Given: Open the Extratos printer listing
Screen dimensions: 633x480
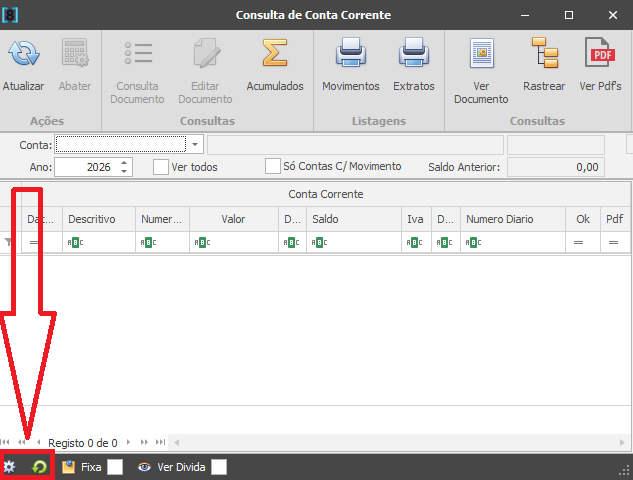Looking at the screenshot, I should (413, 54).
